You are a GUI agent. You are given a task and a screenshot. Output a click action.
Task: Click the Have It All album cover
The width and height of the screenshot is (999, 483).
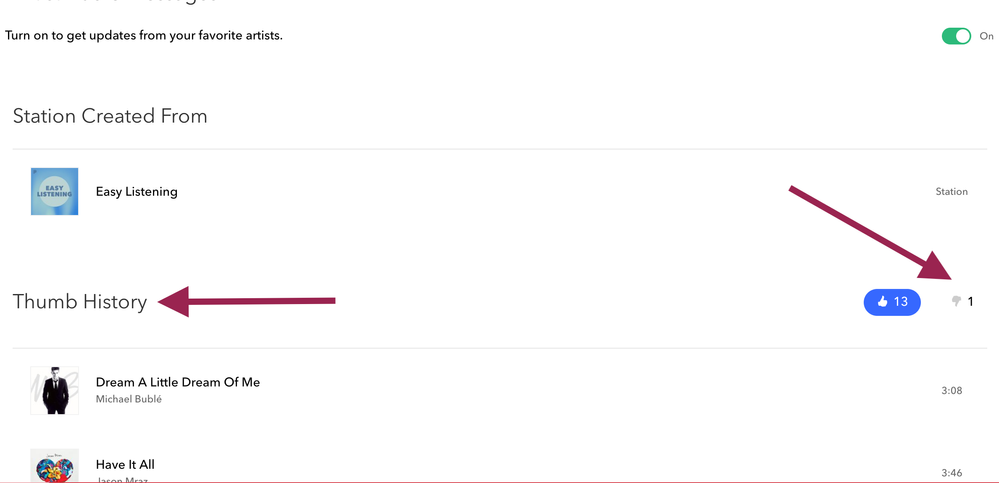(x=54, y=467)
